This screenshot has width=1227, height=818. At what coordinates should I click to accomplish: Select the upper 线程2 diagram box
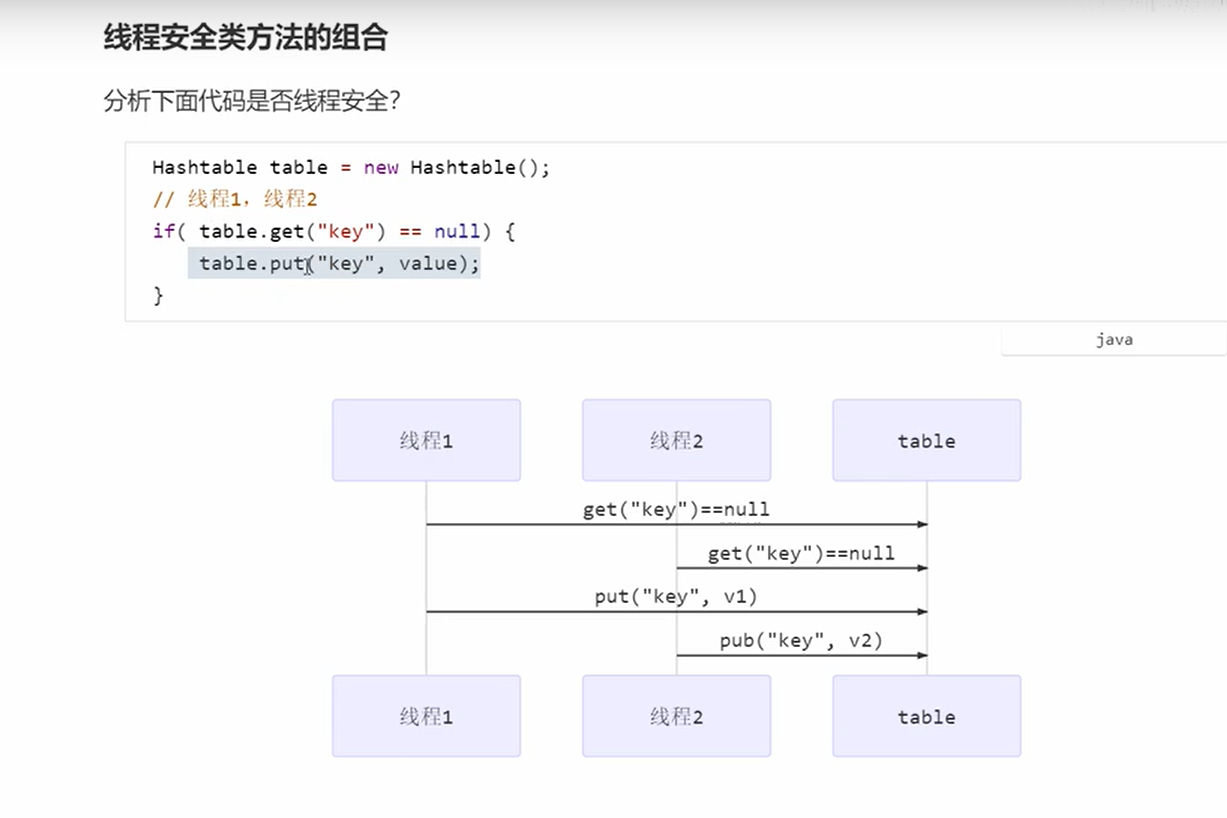click(675, 440)
